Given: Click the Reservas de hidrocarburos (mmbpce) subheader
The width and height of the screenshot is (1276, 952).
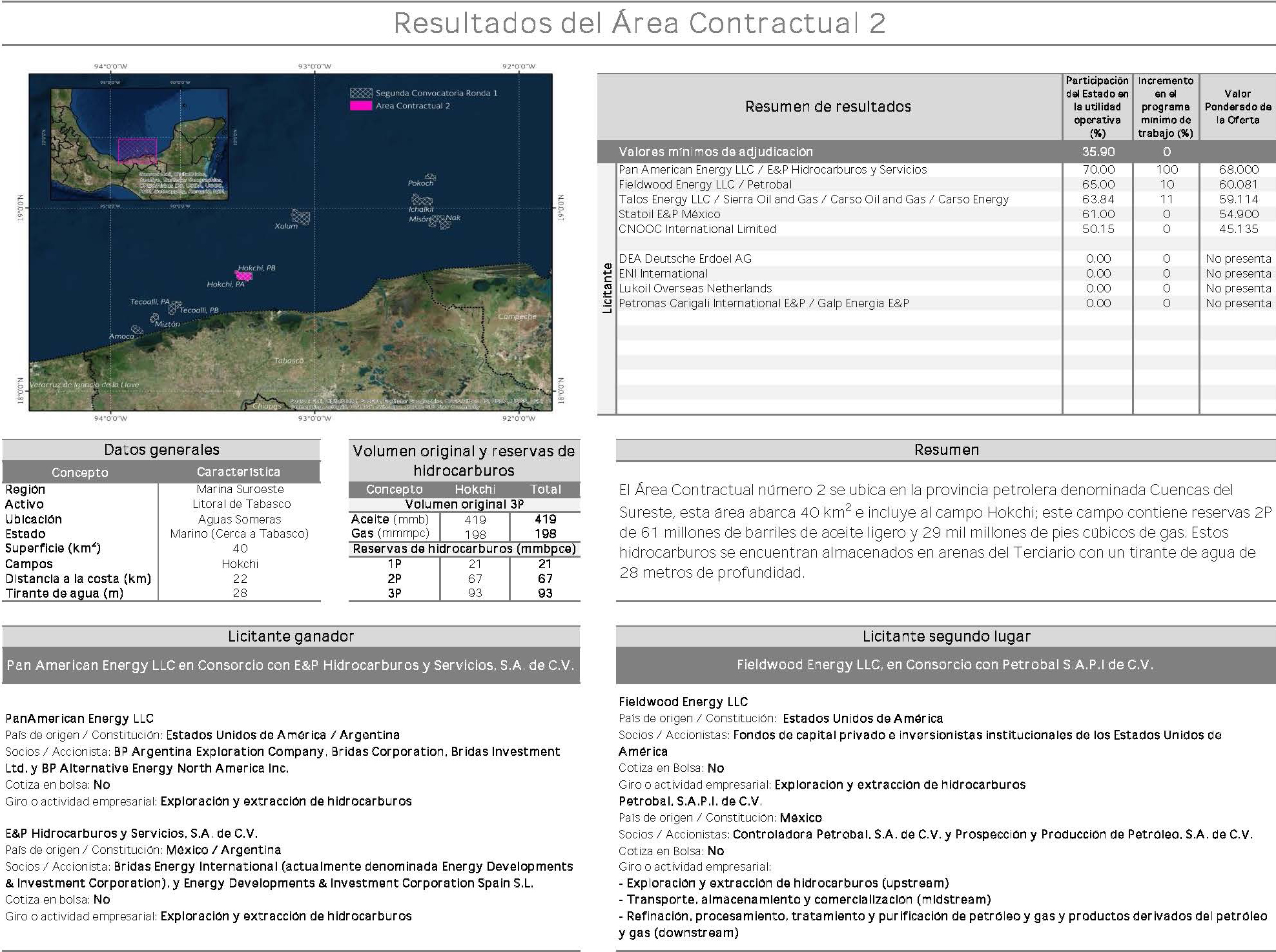Looking at the screenshot, I should [464, 549].
